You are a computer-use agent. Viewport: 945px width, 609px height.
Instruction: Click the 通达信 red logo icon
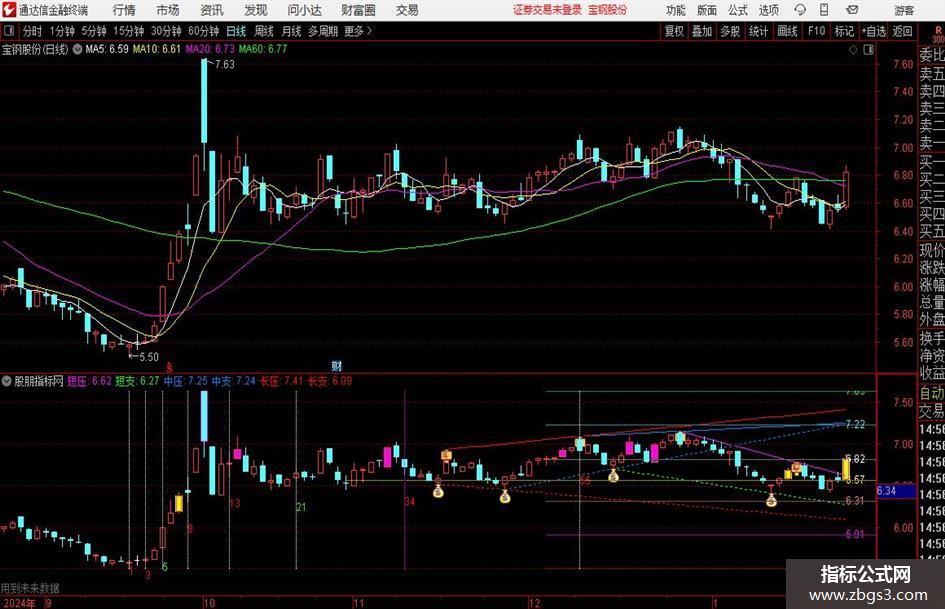[x=9, y=10]
